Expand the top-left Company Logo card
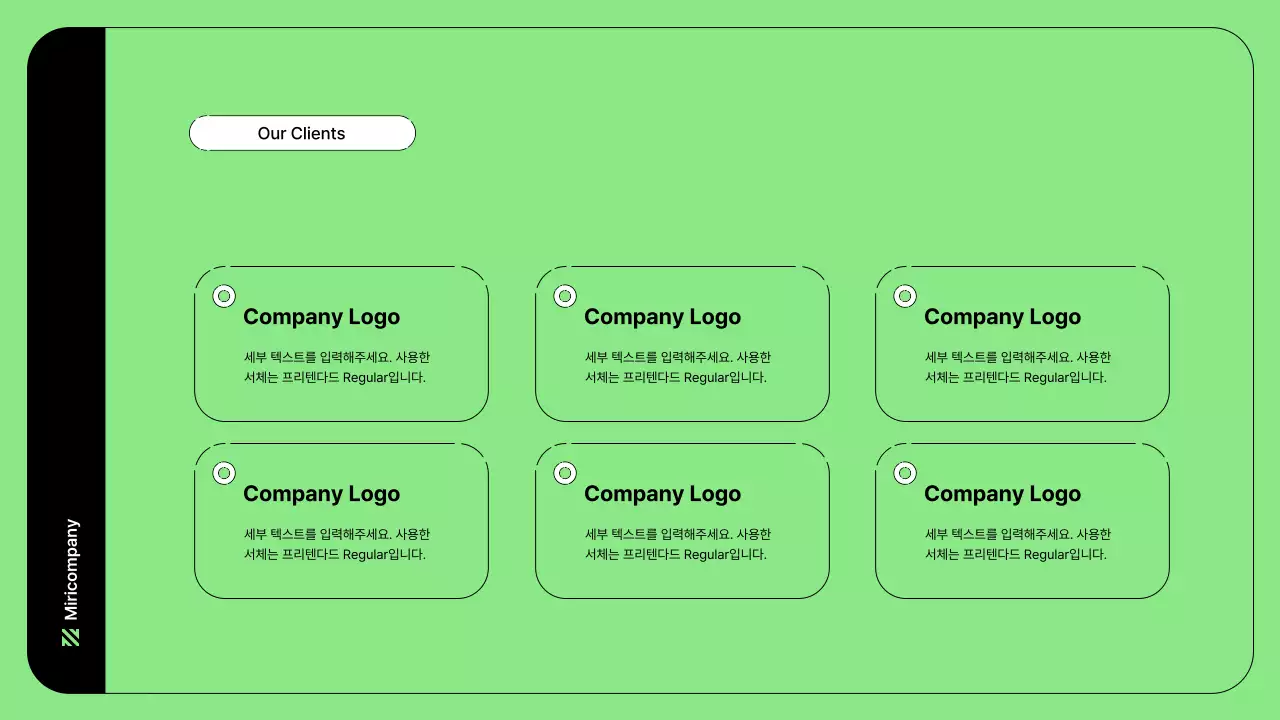 pyautogui.click(x=341, y=344)
